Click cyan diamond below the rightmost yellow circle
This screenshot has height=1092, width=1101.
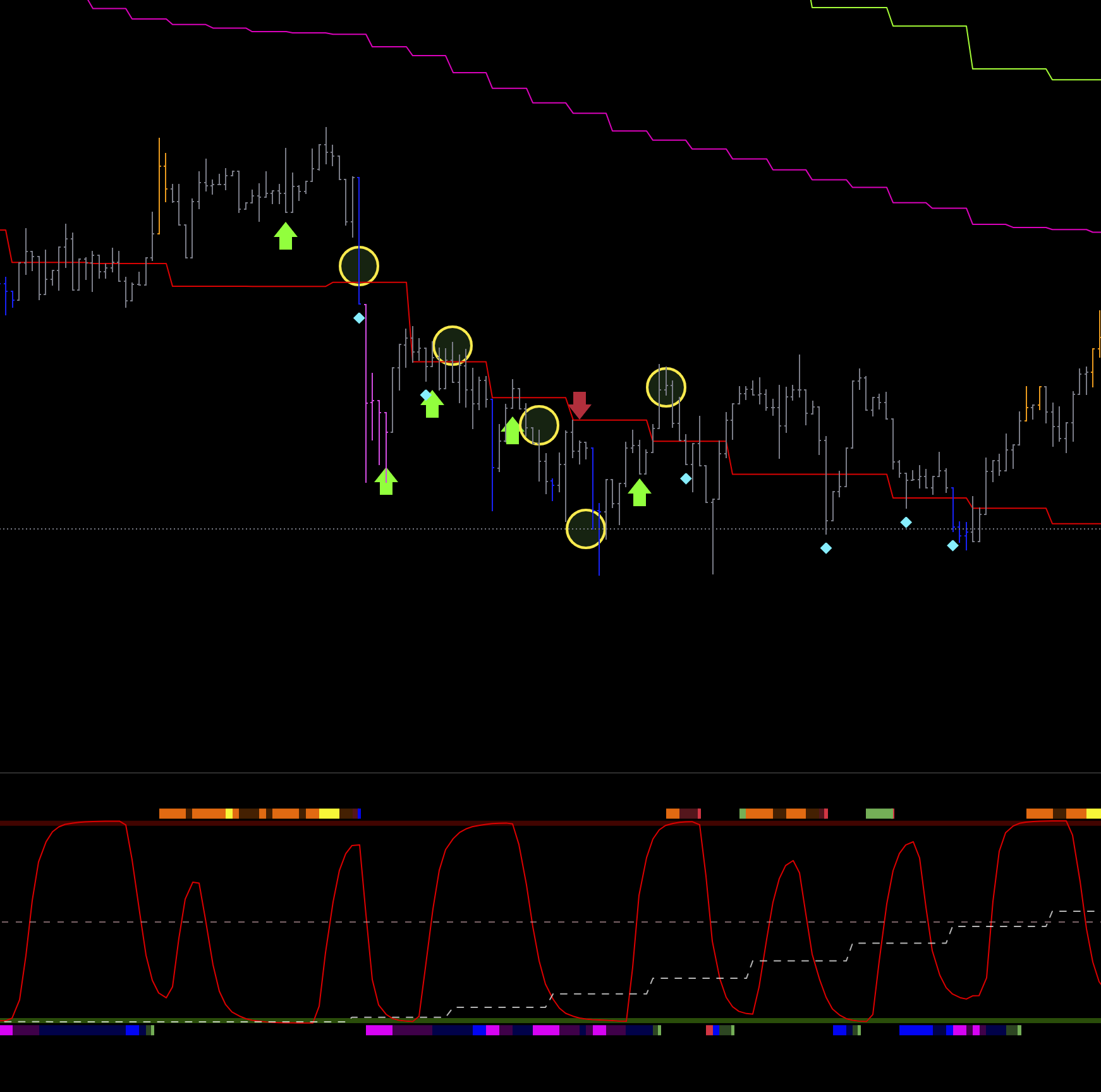point(686,479)
